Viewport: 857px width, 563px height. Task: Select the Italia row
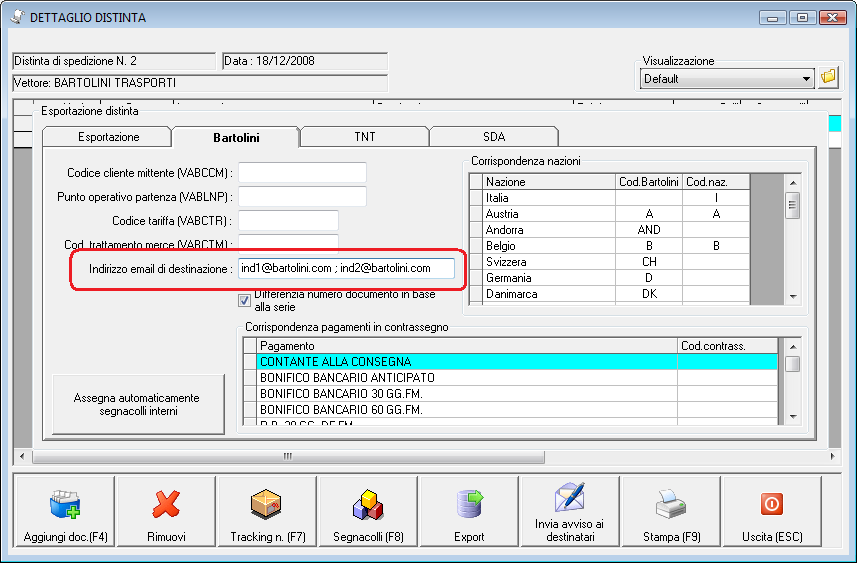coord(609,198)
